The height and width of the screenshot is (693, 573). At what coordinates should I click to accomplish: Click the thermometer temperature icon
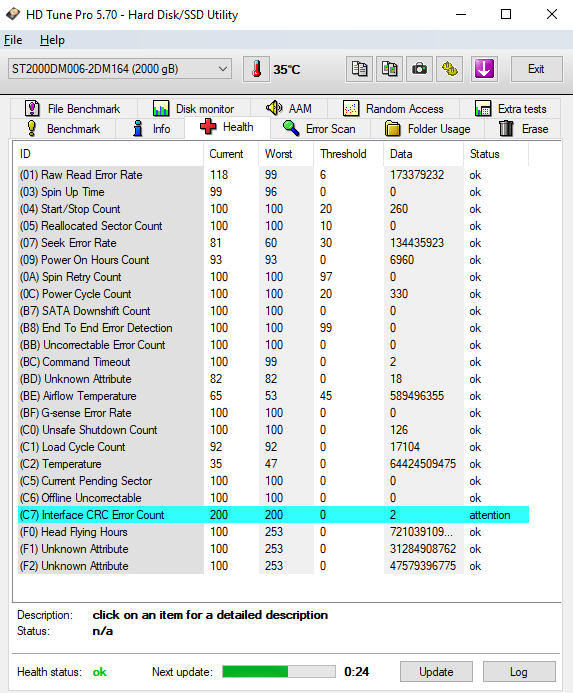click(x=256, y=69)
